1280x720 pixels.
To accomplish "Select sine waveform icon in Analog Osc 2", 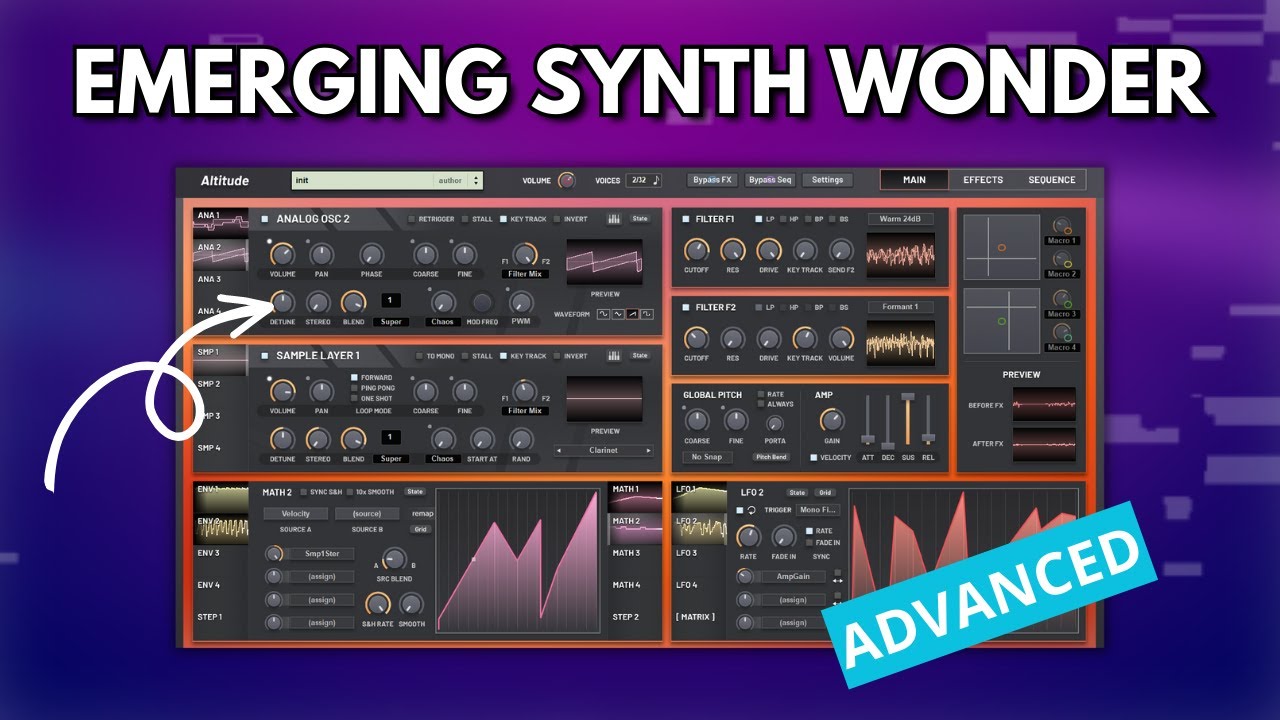I will [x=604, y=314].
